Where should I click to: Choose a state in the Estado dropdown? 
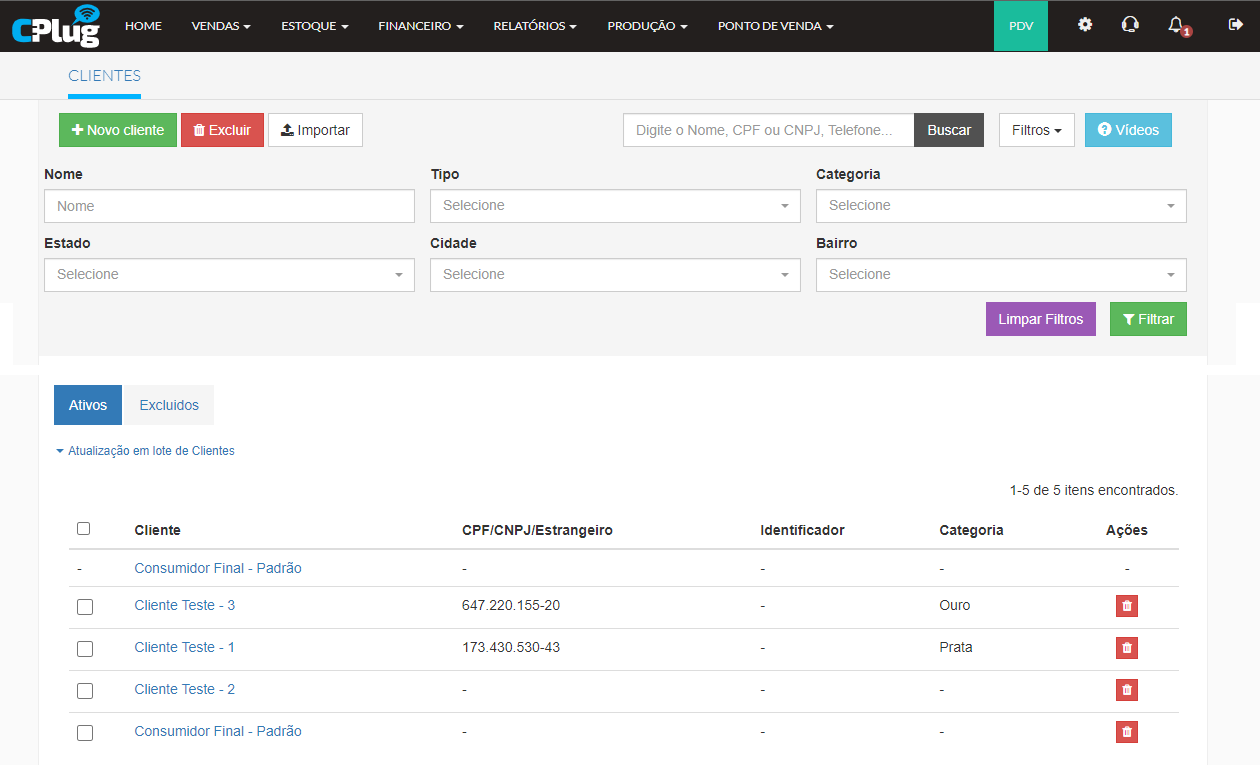[x=229, y=275]
